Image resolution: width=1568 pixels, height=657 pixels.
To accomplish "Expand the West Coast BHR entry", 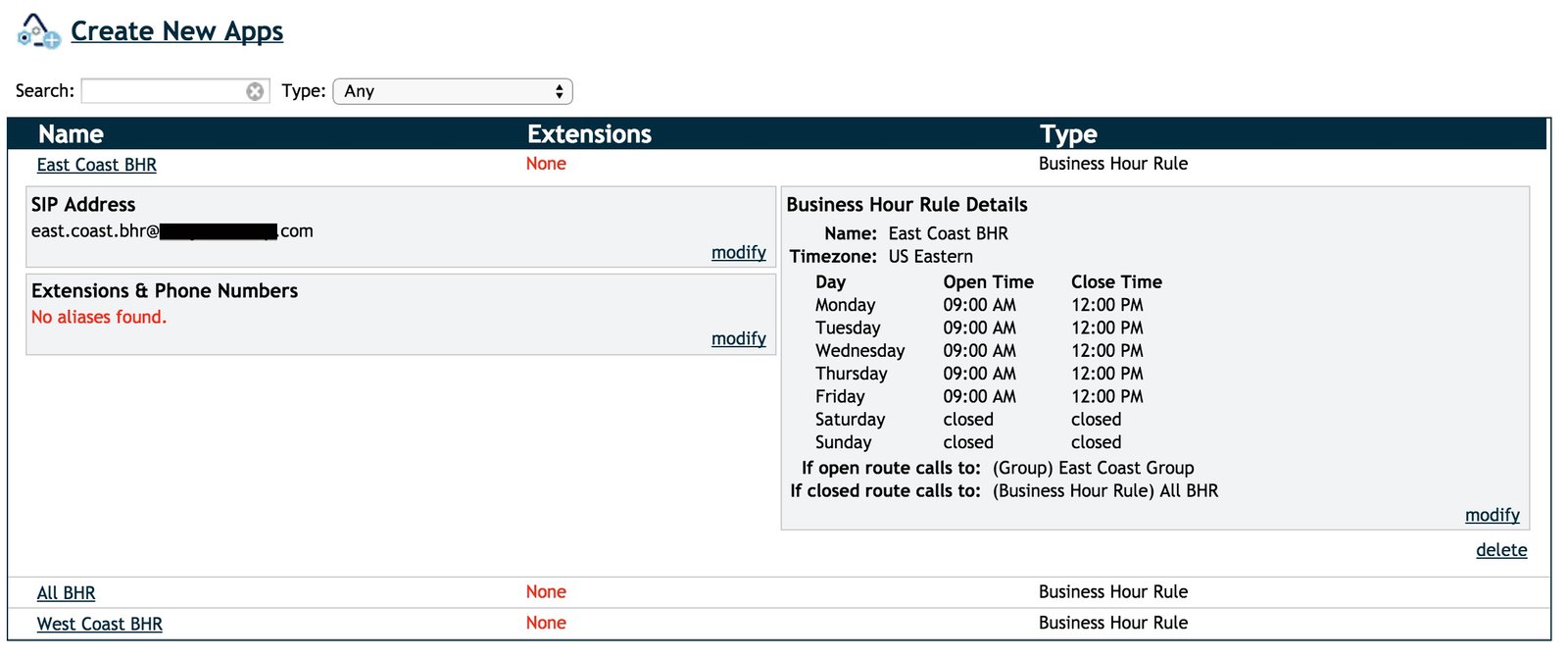I will tap(99, 625).
